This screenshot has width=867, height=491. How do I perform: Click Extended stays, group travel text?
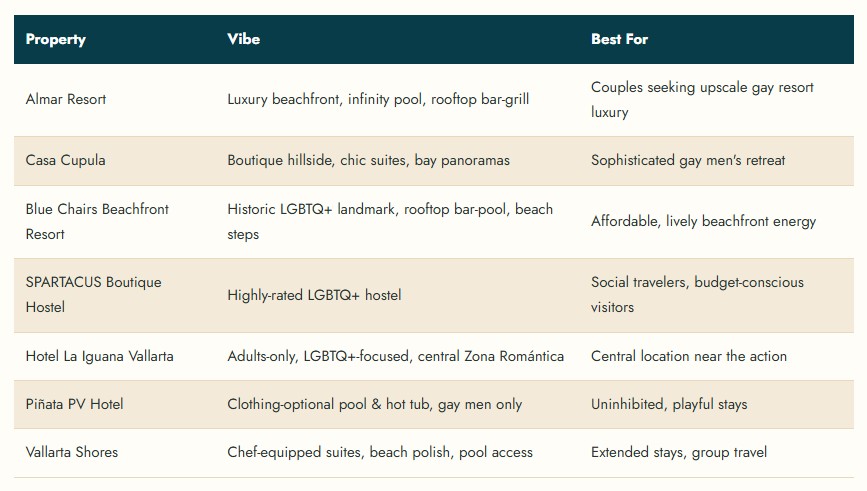point(679,452)
